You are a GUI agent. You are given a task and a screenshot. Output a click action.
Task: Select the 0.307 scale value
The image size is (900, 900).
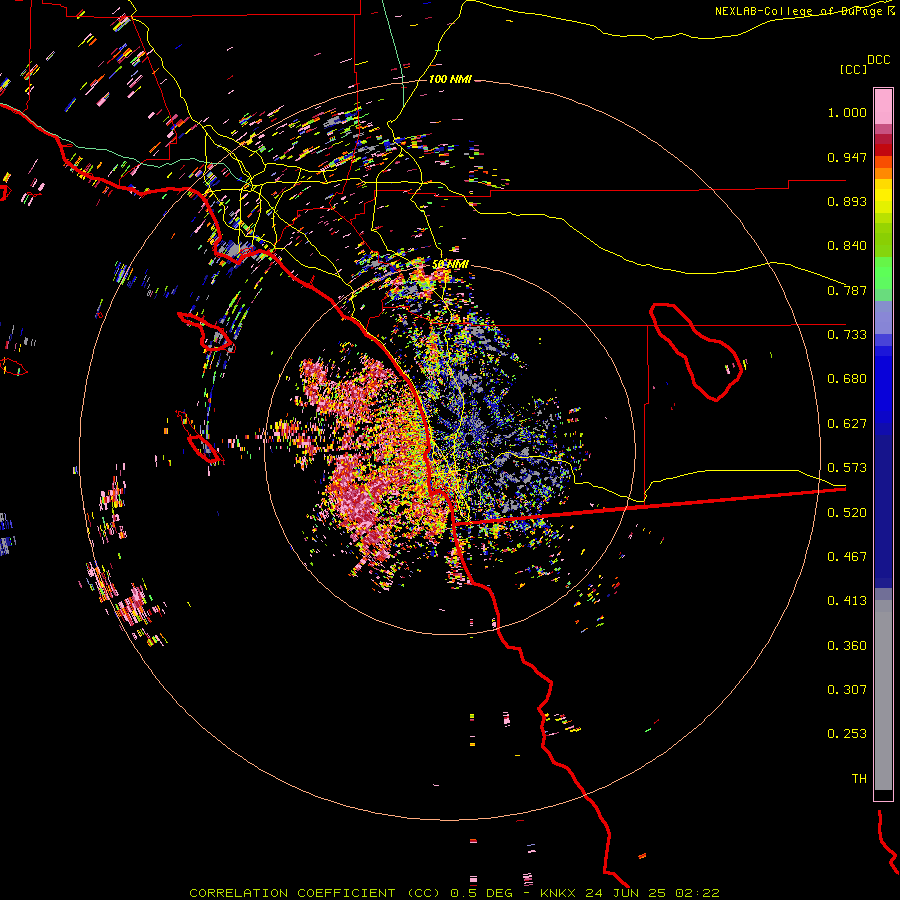[x=847, y=690]
